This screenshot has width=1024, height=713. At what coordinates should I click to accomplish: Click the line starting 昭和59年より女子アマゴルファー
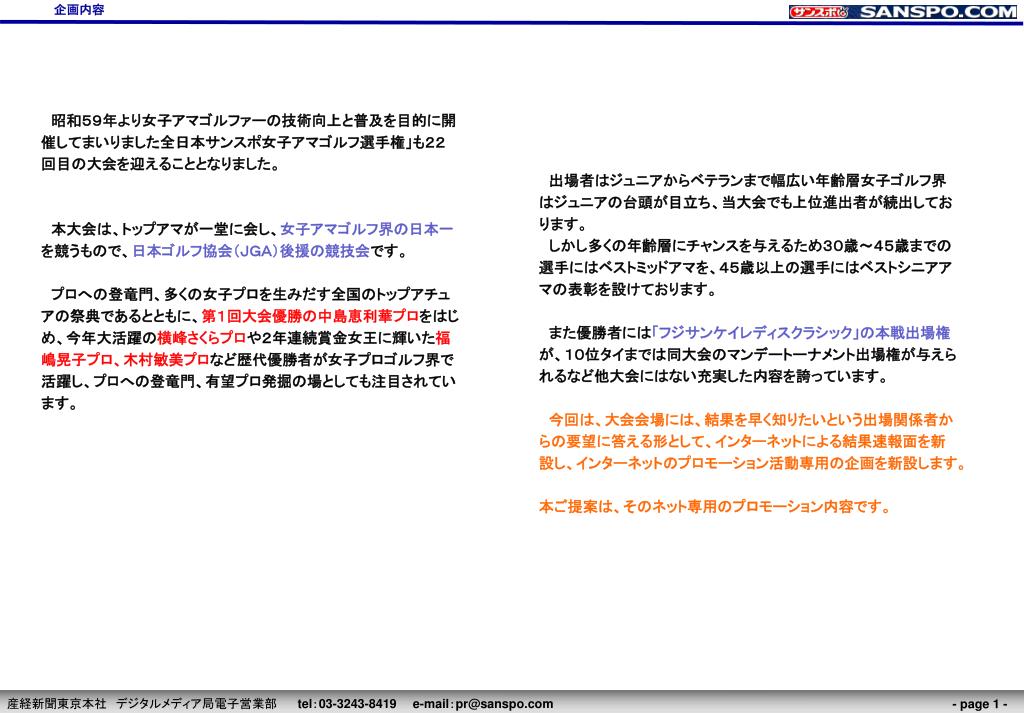[253, 121]
